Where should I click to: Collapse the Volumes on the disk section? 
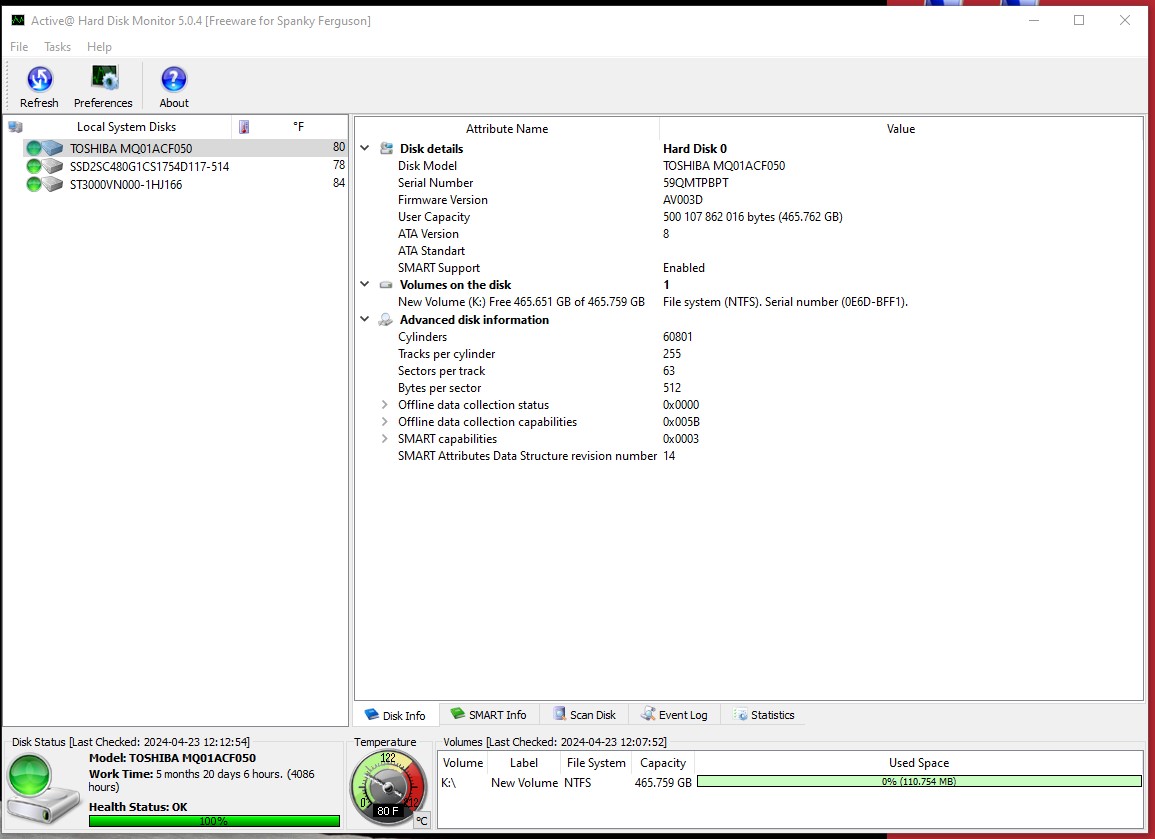pyautogui.click(x=364, y=284)
